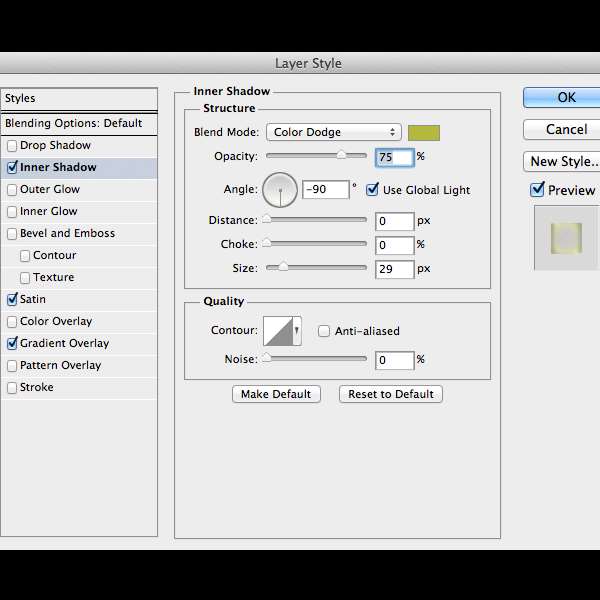The image size is (600, 600).
Task: Click the Size value input field
Action: click(x=395, y=269)
